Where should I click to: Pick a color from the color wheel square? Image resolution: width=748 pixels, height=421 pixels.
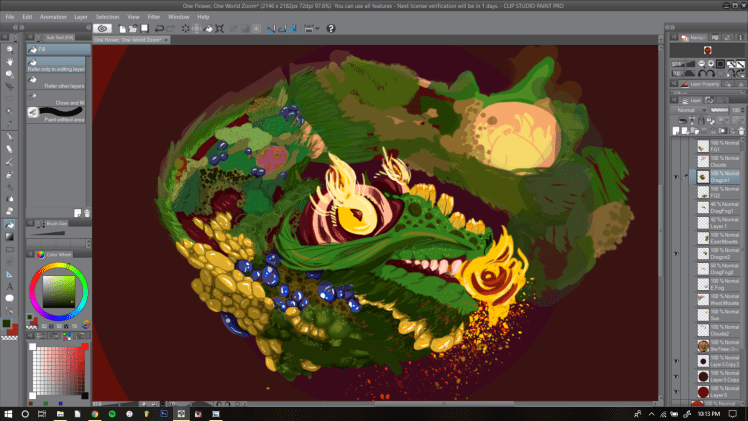click(x=61, y=290)
